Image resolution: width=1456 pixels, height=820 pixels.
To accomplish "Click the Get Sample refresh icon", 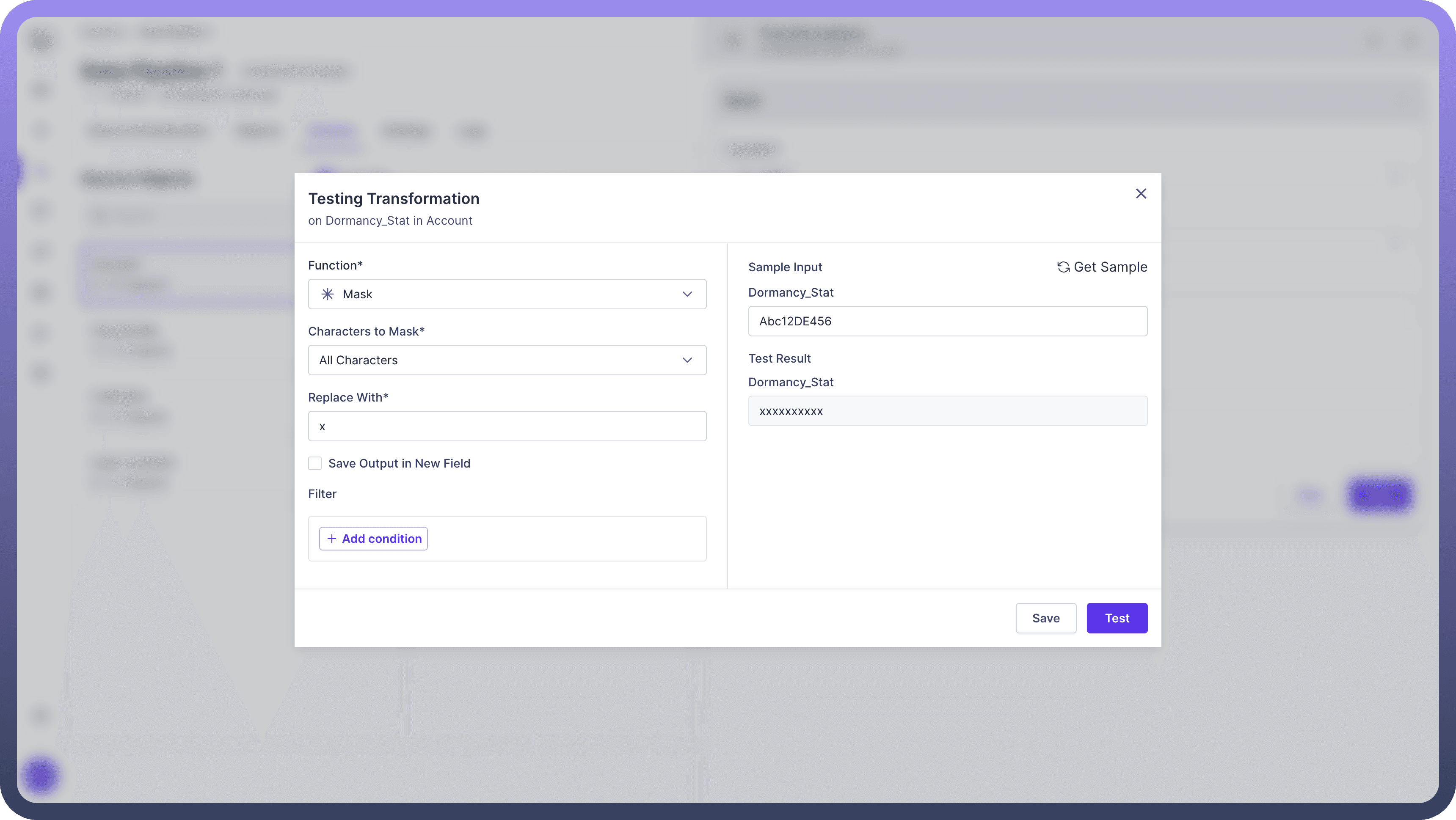I will [x=1063, y=267].
